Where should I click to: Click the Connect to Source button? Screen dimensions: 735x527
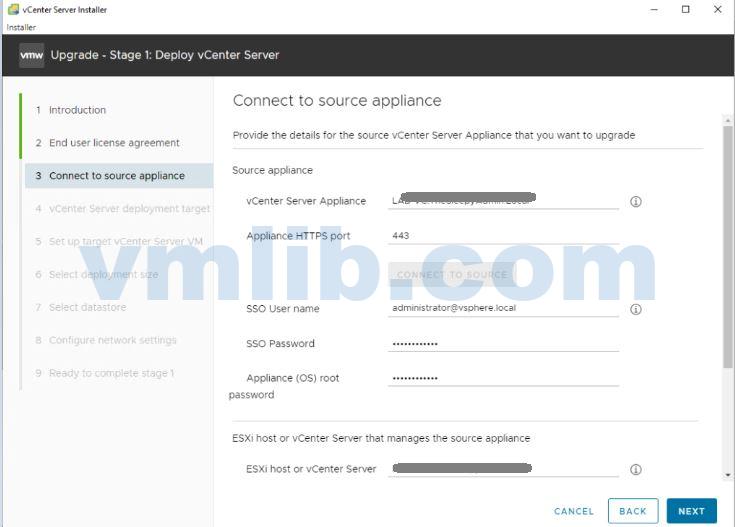(452, 275)
